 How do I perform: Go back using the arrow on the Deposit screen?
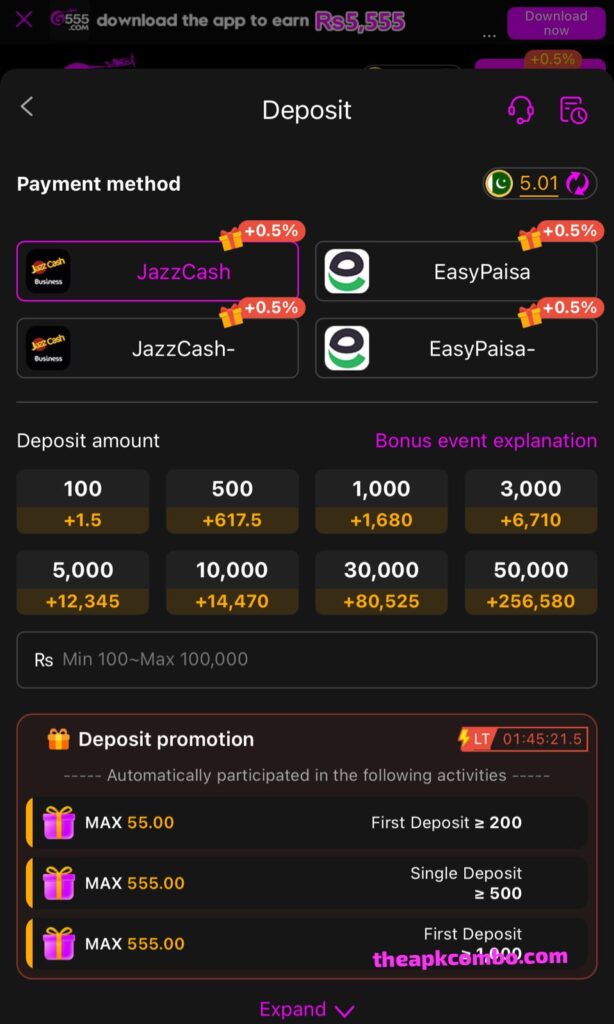pyautogui.click(x=26, y=107)
